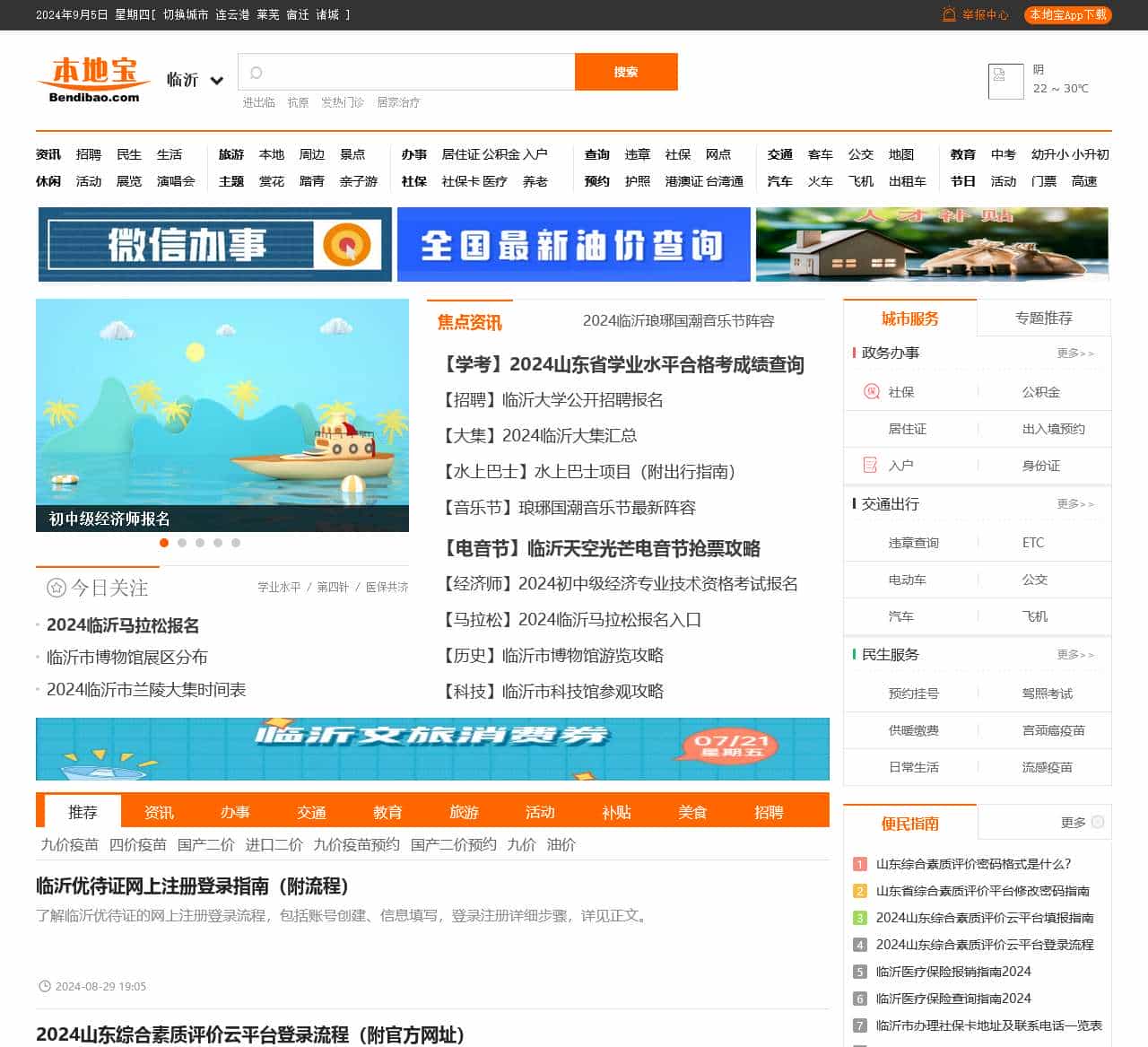
Task: Open 临沂医疗保险报销指南2024
Action: (x=953, y=971)
